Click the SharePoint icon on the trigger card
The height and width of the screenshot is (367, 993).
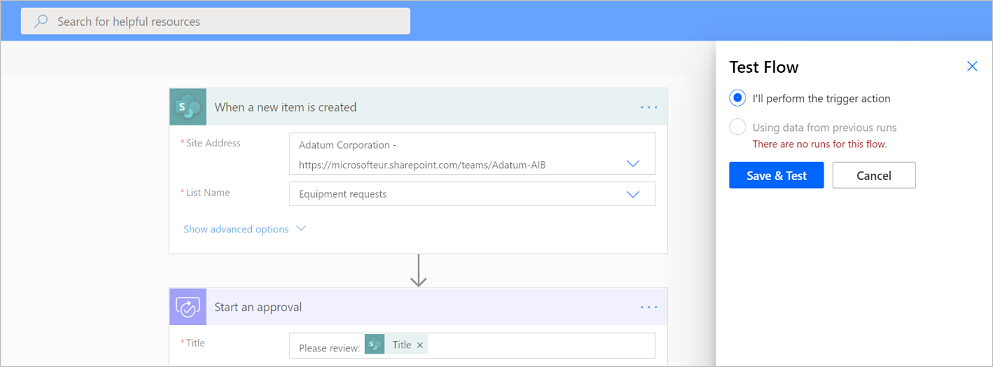(188, 107)
